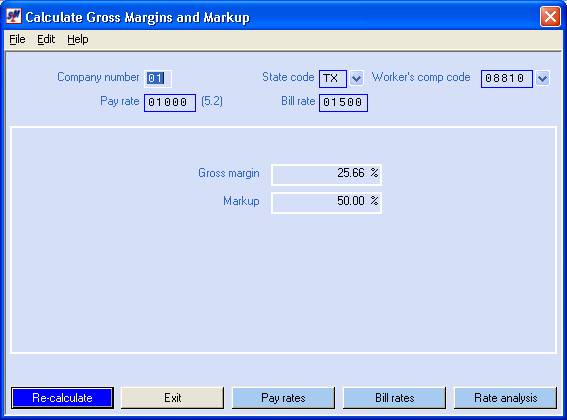Select the Company number field
This screenshot has width=567, height=420.
(158, 78)
